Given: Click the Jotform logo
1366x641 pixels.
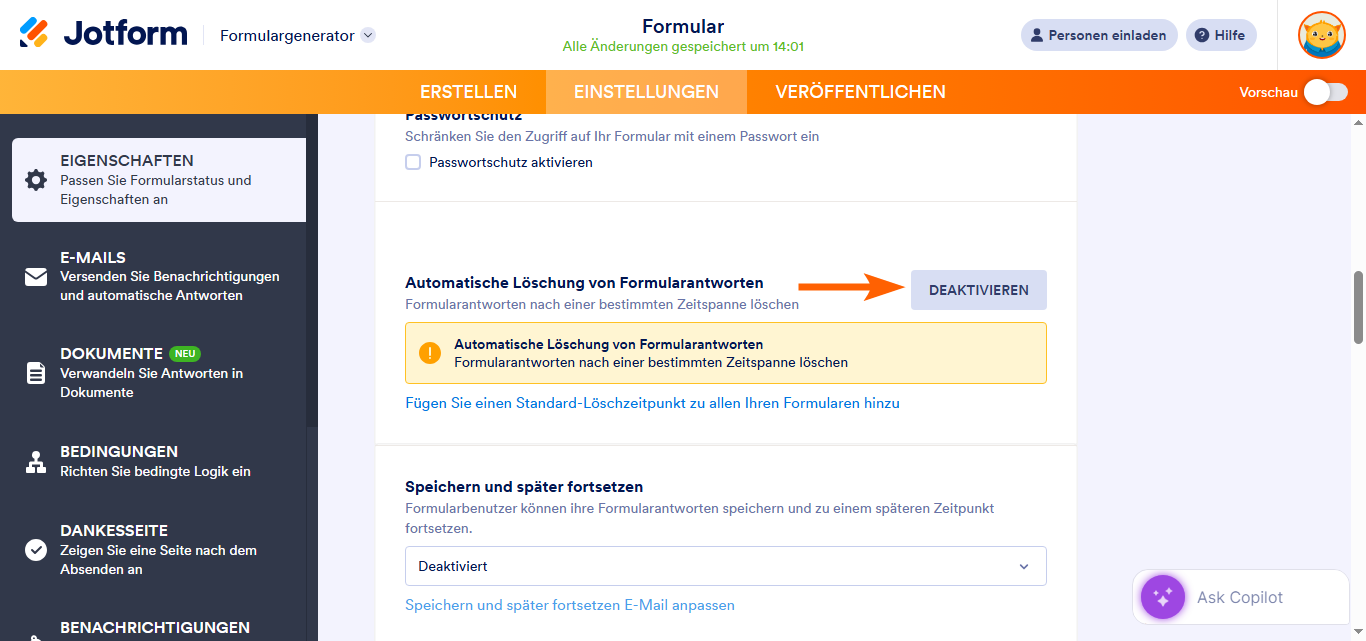Looking at the screenshot, I should [100, 32].
